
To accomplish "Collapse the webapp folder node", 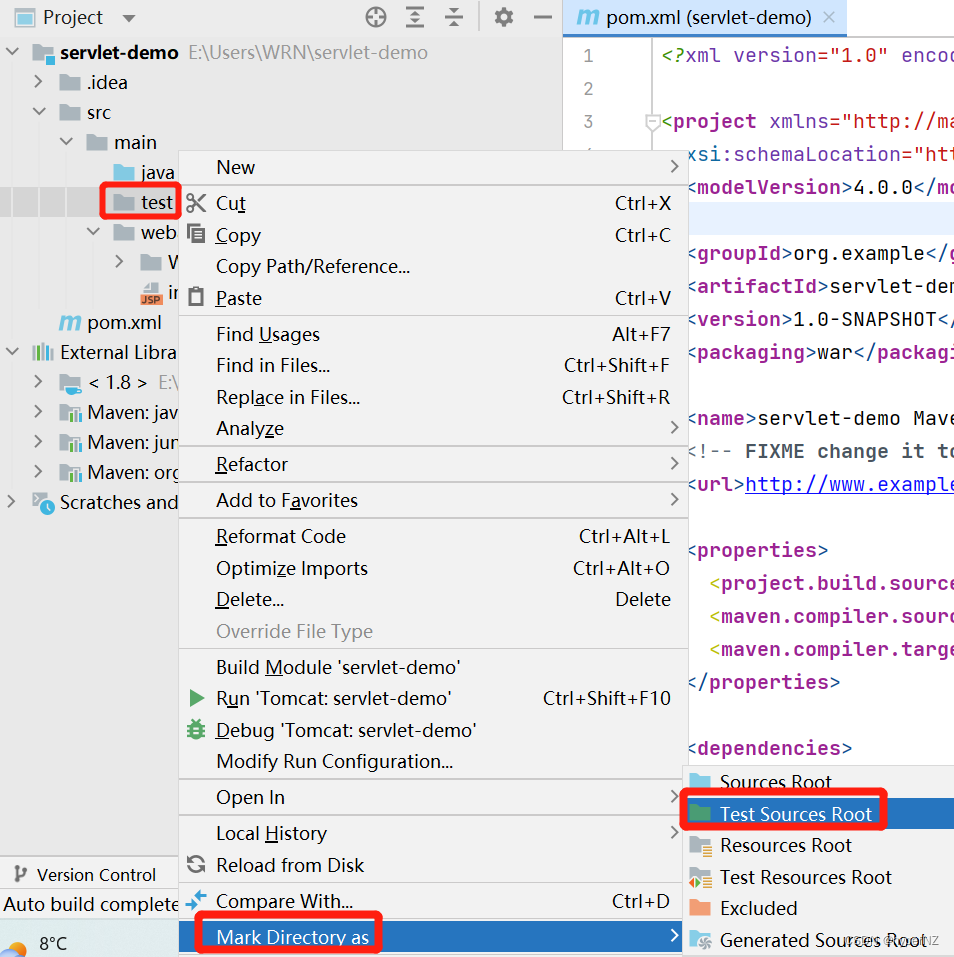I will [93, 232].
